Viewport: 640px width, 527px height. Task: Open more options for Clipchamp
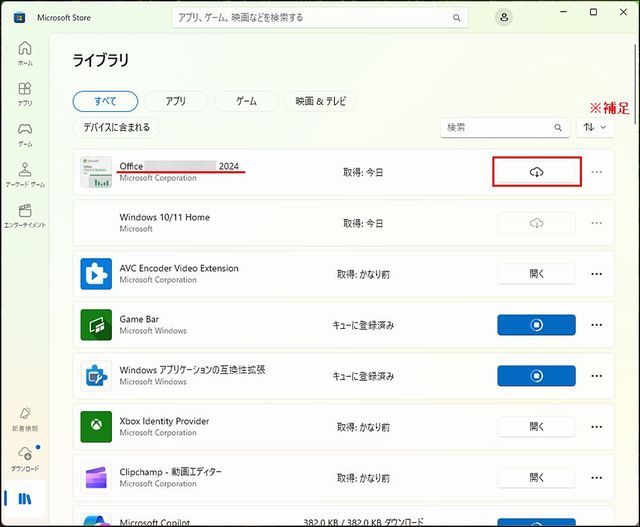[596, 478]
